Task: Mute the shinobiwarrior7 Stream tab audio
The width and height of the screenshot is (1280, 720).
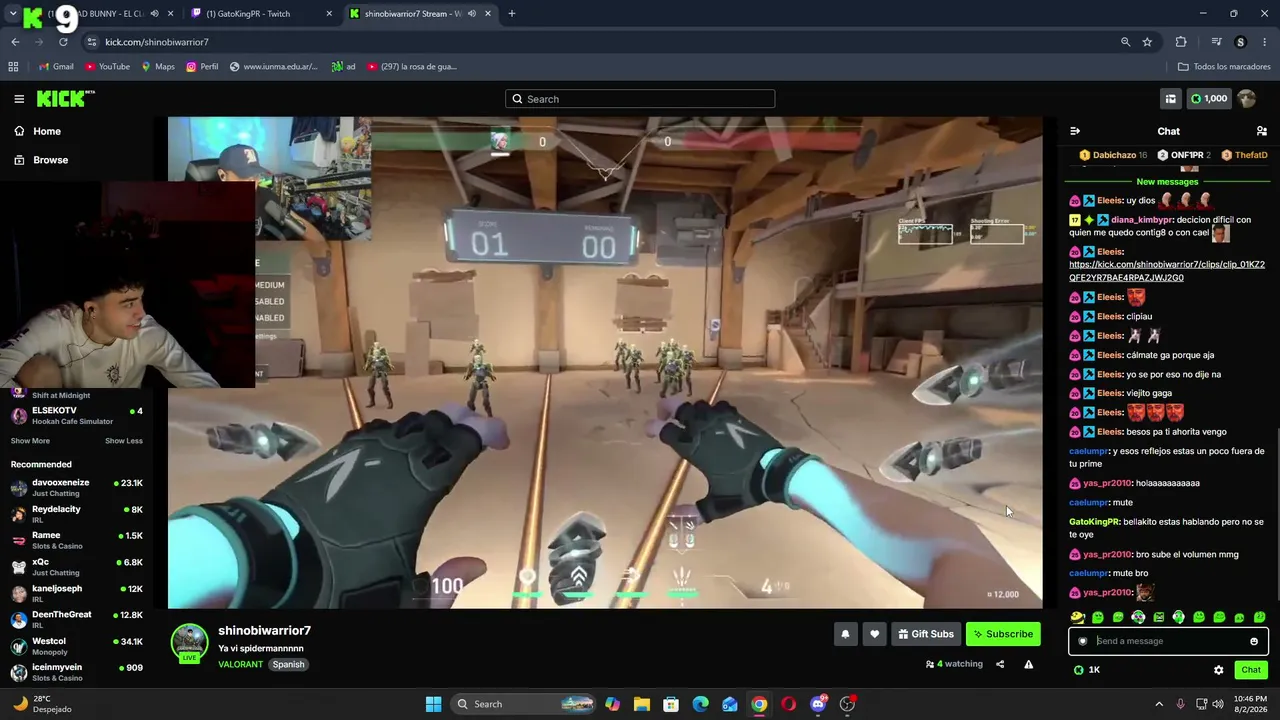Action: pyautogui.click(x=471, y=14)
